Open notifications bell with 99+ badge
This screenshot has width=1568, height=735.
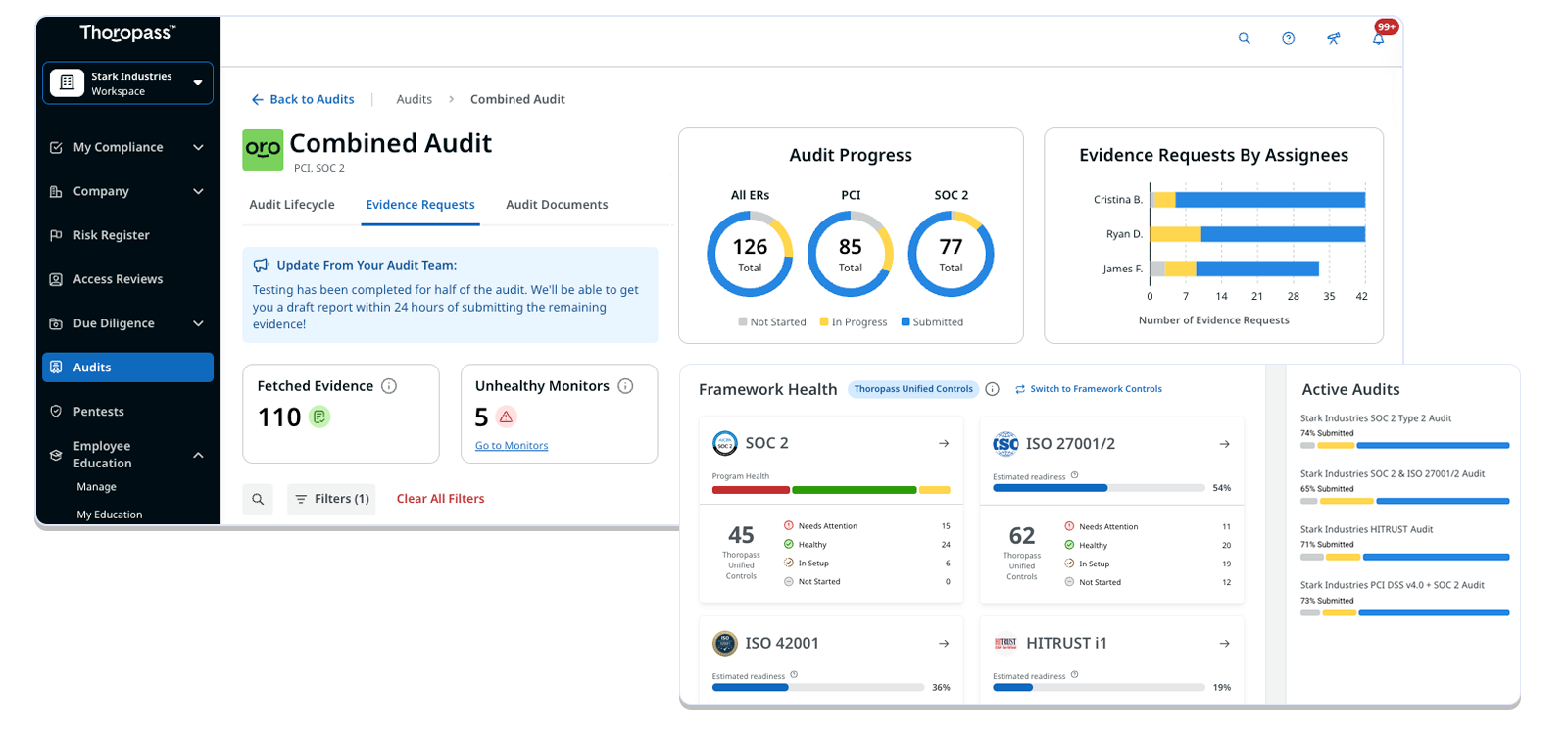tap(1379, 38)
